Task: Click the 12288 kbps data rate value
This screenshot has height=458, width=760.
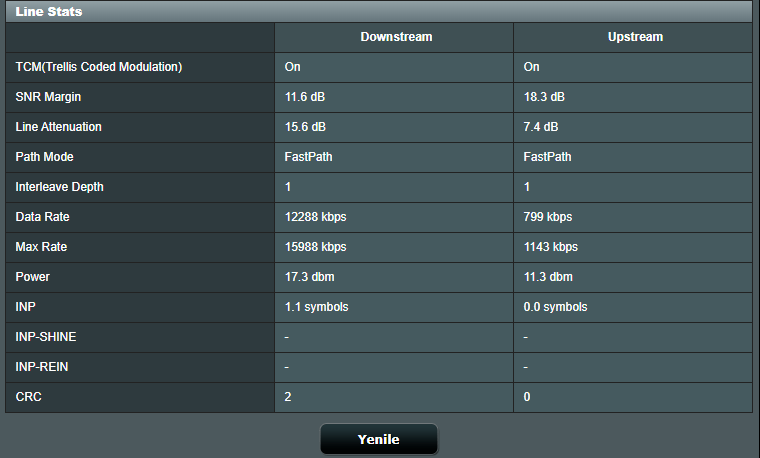Action: point(316,217)
